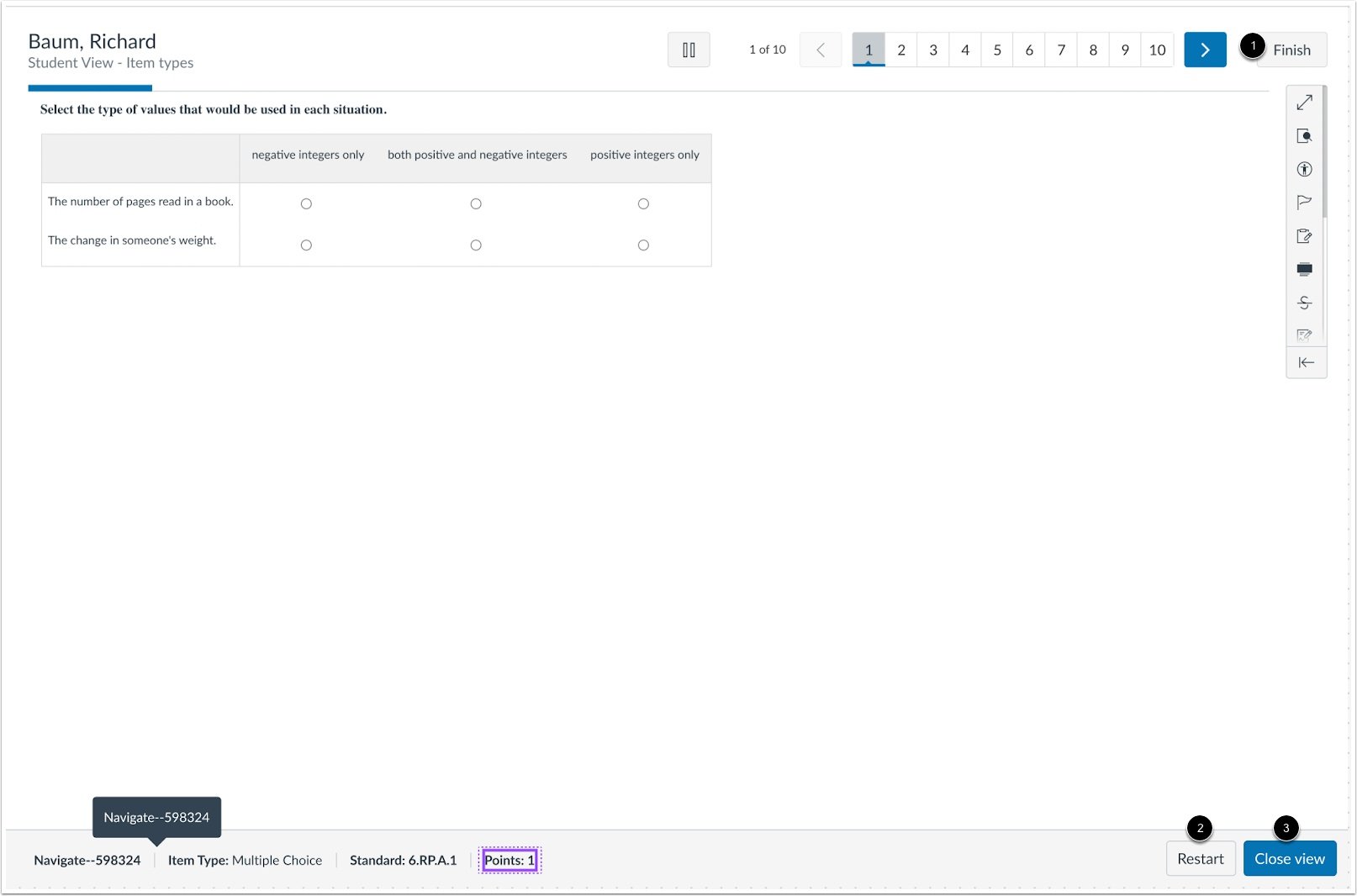Screen dimensions: 1357x896
Task: Click the tools panel scrollbar
Action: click(x=1324, y=151)
